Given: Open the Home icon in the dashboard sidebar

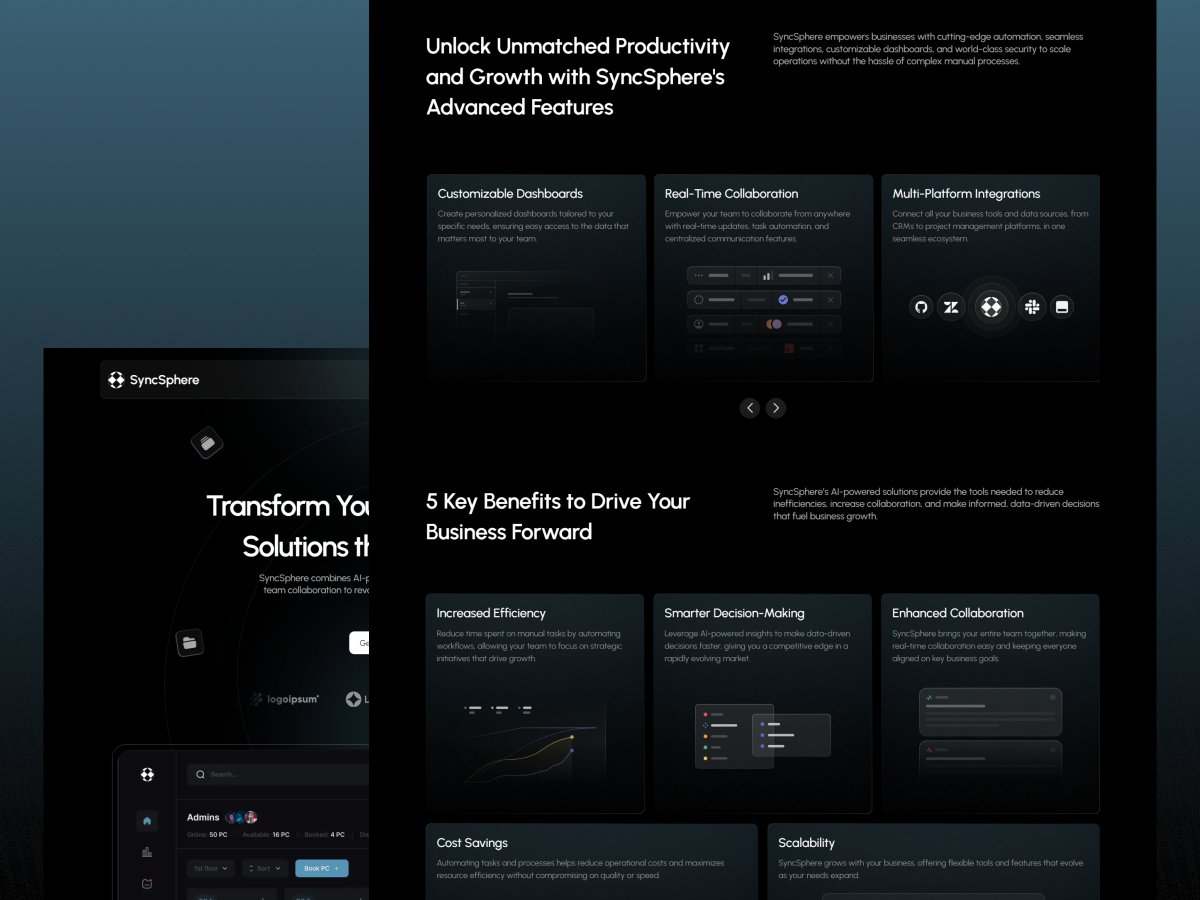Looking at the screenshot, I should tap(147, 821).
